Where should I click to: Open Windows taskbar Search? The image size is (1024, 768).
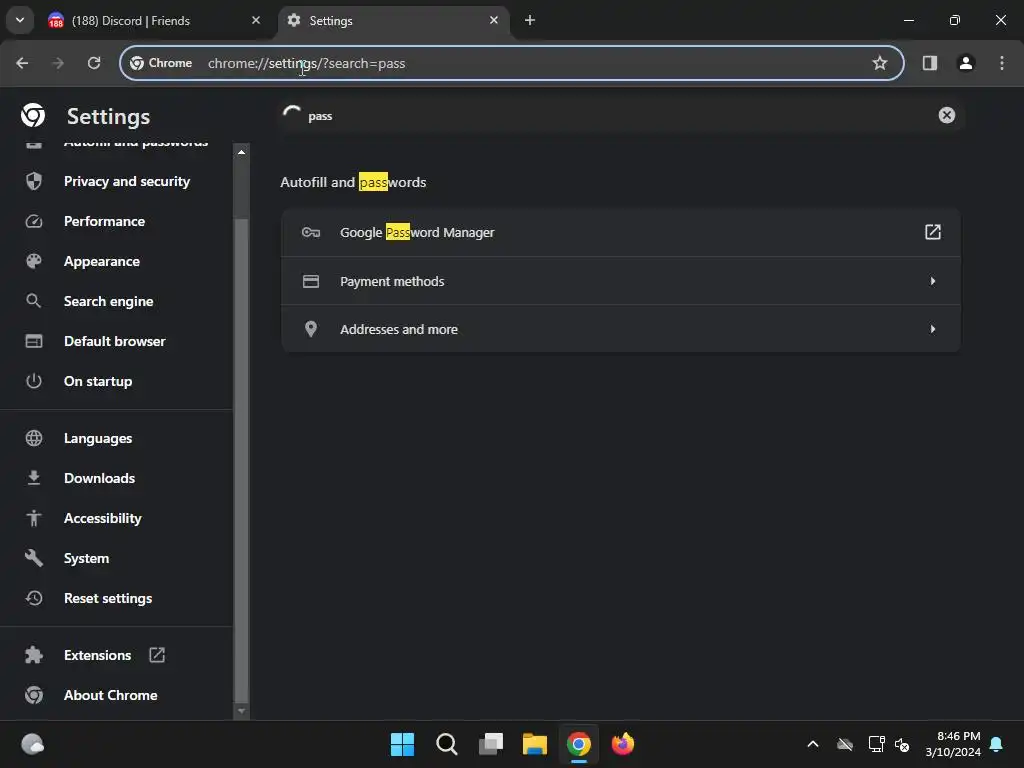(447, 744)
